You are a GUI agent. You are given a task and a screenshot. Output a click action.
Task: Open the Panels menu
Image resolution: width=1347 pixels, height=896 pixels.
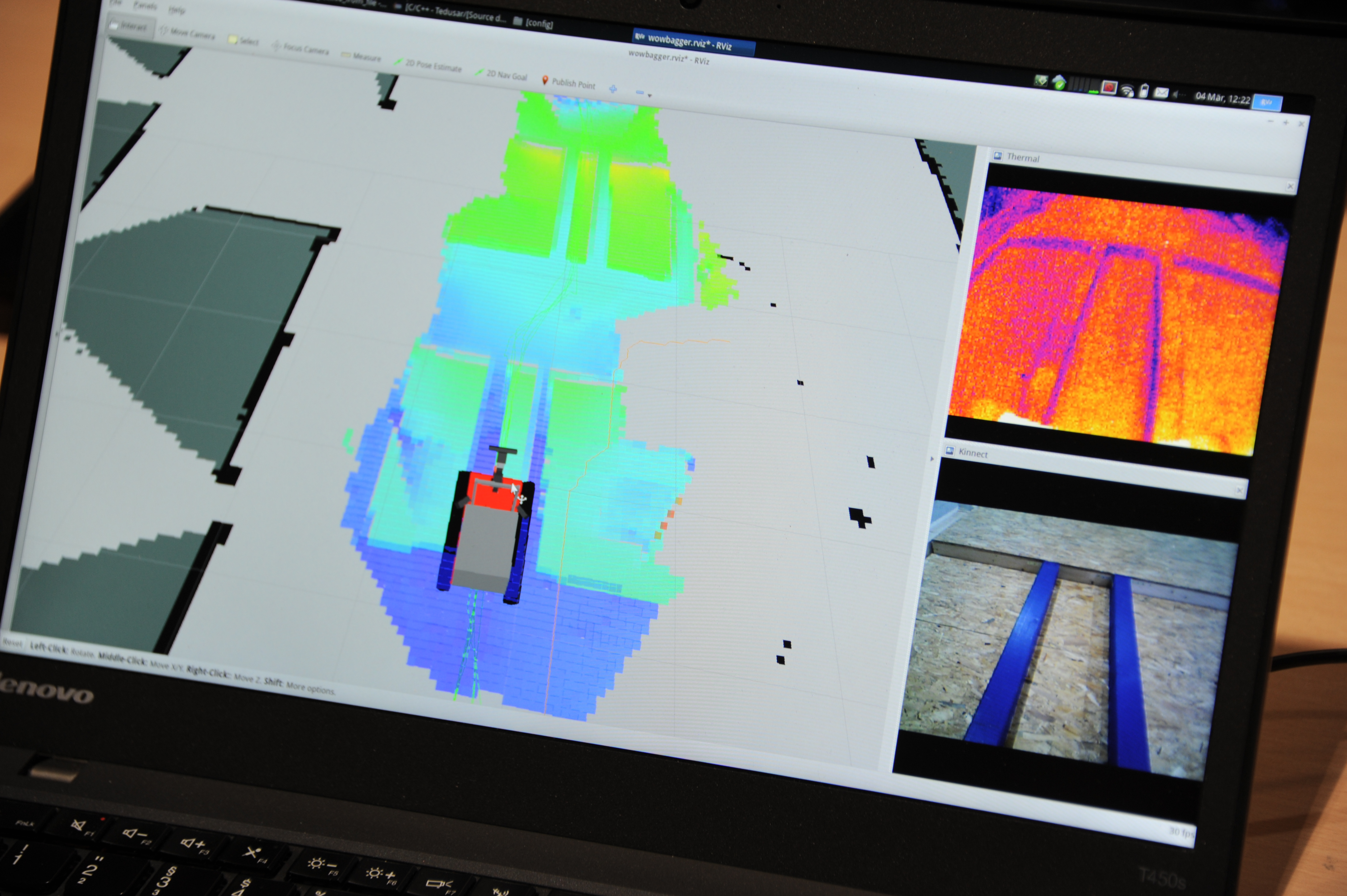click(145, 6)
